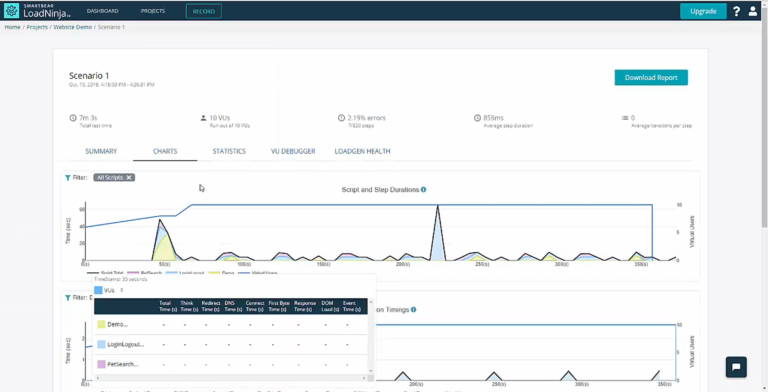Image resolution: width=768 pixels, height=392 pixels.
Task: Open the user account profile icon
Action: (x=753, y=11)
